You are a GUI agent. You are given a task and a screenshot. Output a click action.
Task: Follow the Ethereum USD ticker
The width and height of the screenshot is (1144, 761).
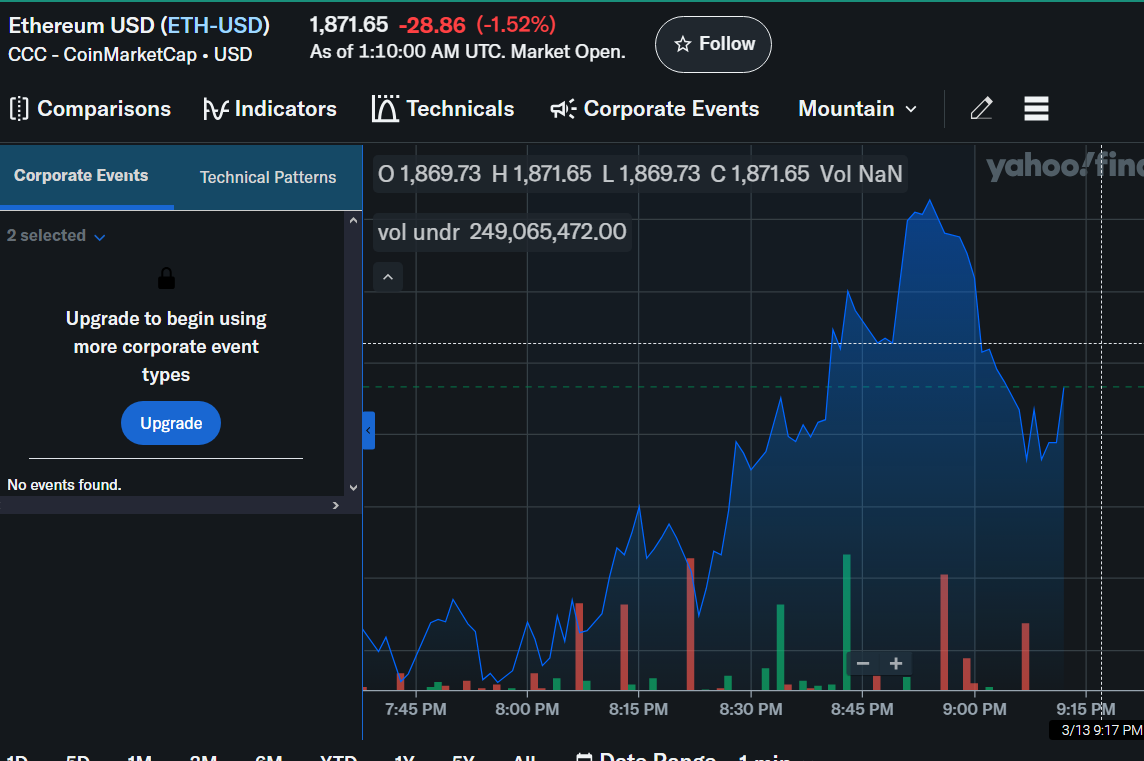(x=713, y=44)
